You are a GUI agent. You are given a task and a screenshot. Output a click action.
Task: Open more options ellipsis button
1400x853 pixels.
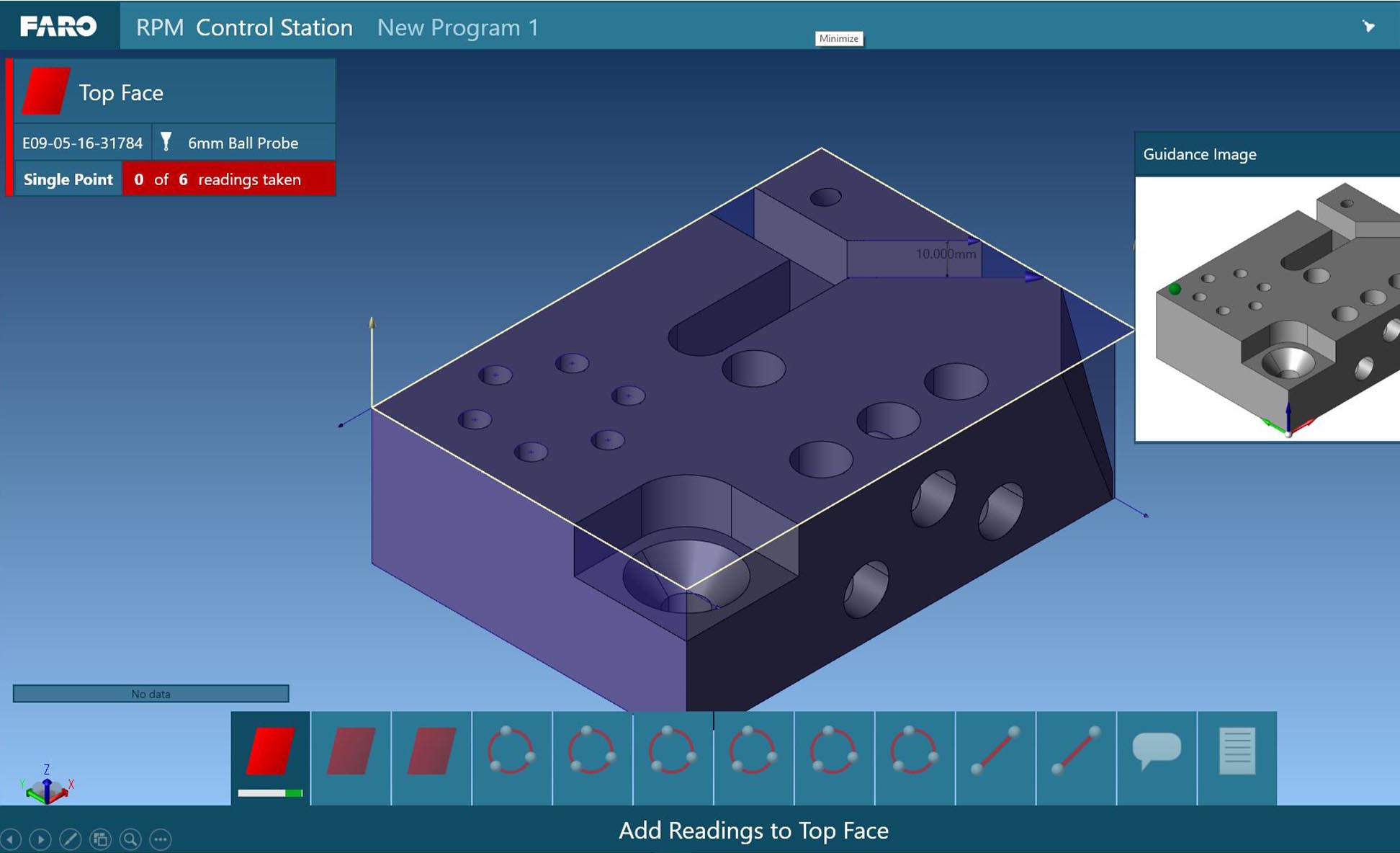[161, 839]
